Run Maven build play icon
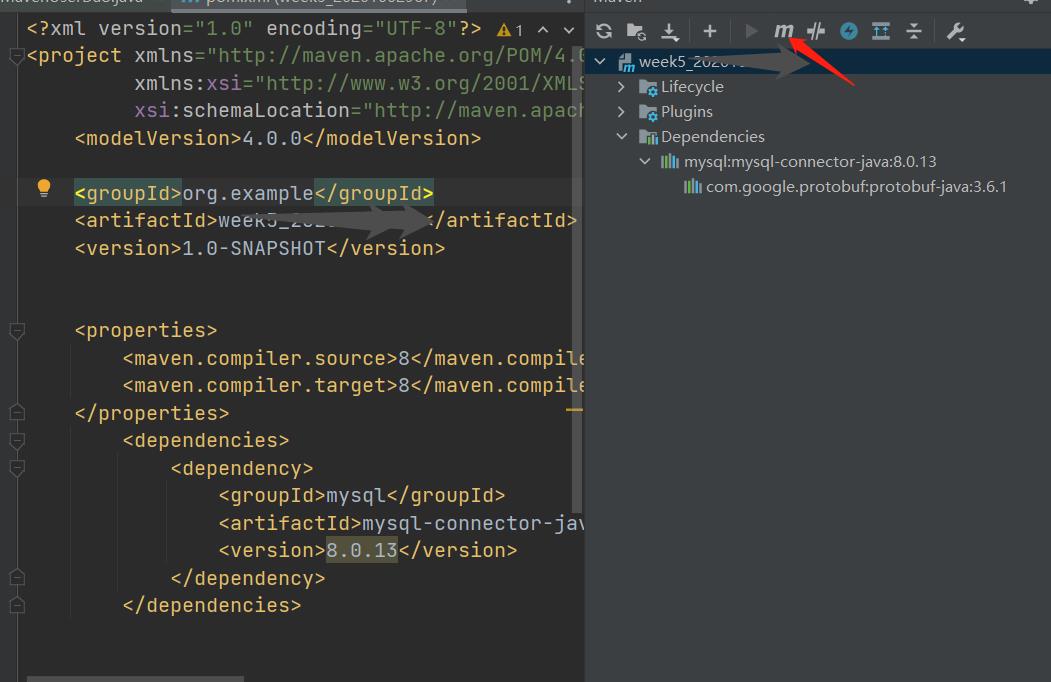Viewport: 1051px width, 682px height. coord(751,31)
